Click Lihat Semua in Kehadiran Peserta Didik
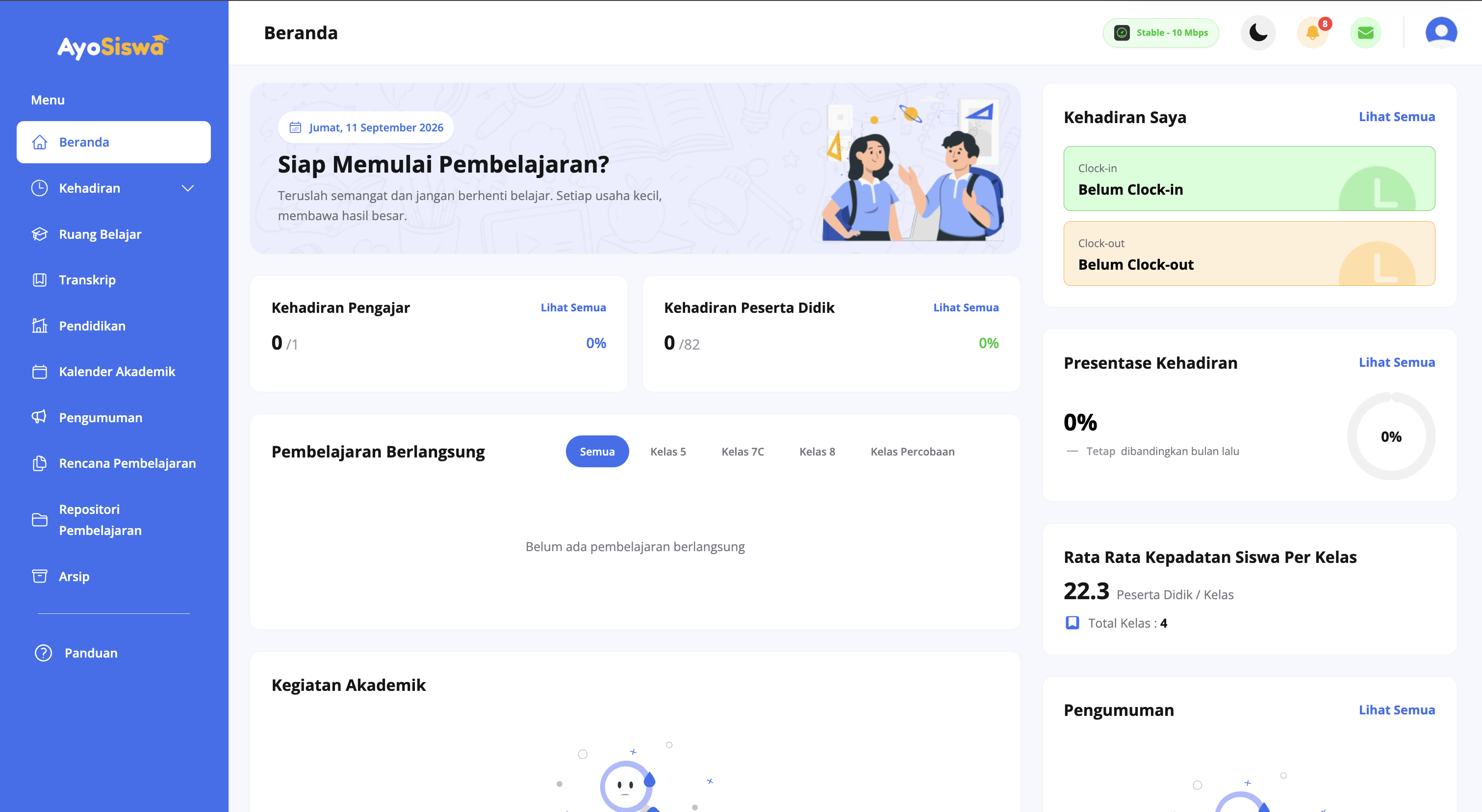The image size is (1482, 812). pyautogui.click(x=966, y=307)
